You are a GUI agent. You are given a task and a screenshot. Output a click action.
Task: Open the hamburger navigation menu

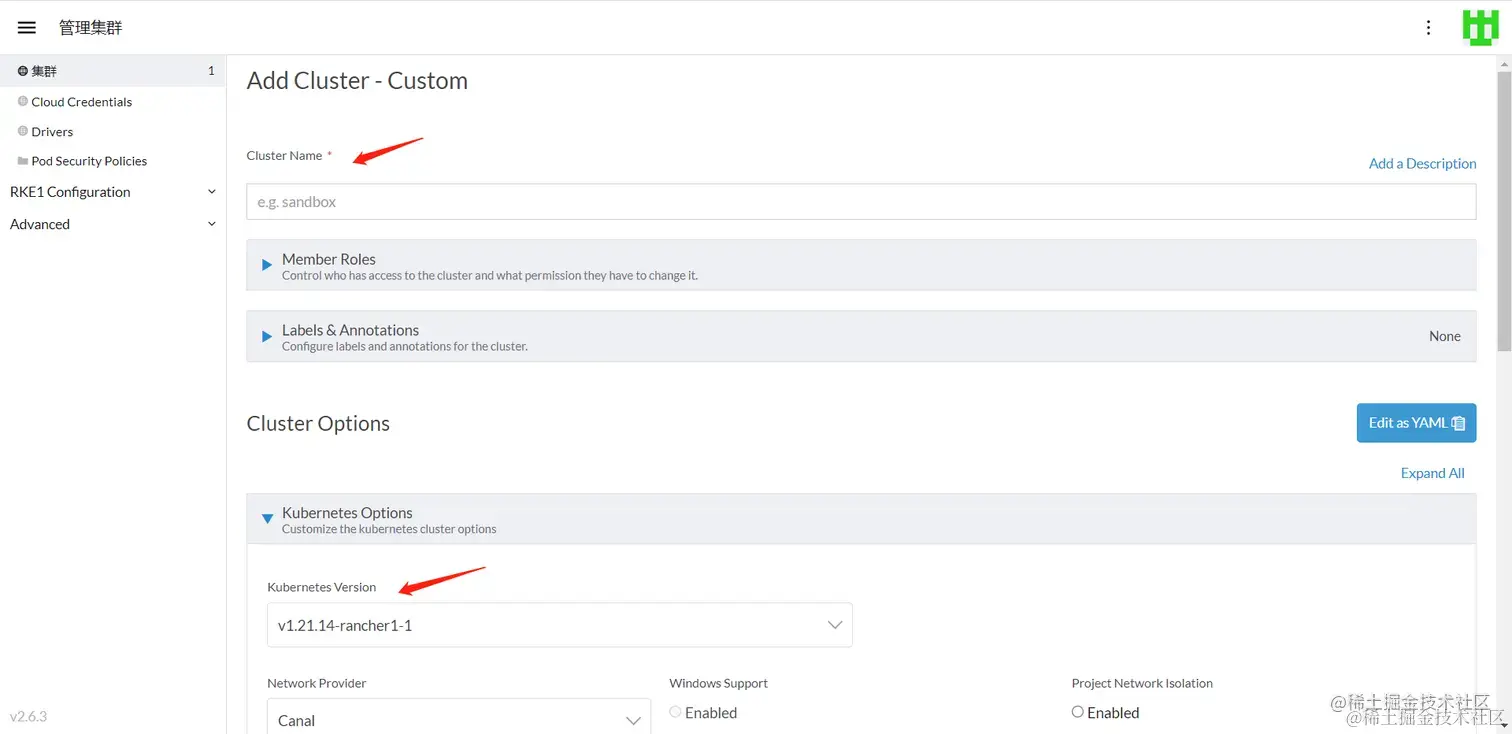(x=27, y=28)
